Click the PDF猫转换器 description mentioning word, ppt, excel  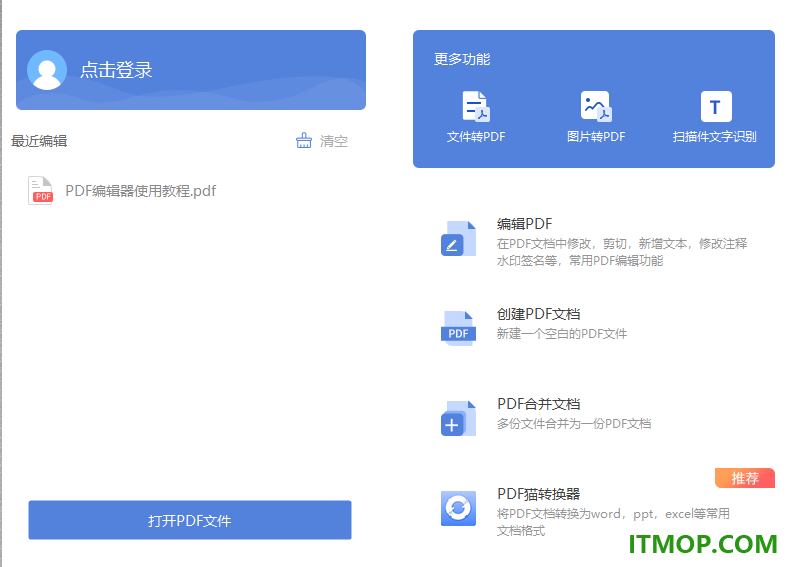[x=613, y=522]
